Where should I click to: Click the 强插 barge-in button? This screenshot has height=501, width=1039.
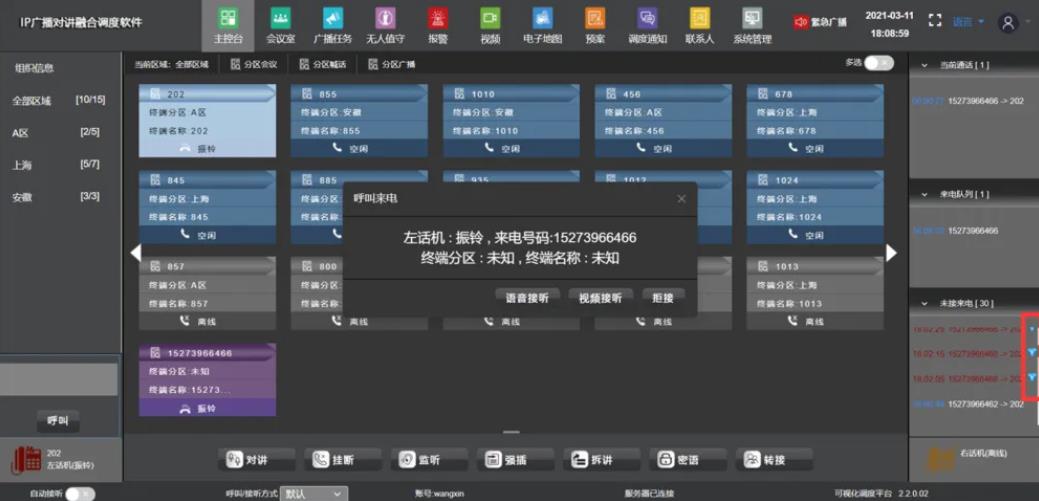click(516, 459)
